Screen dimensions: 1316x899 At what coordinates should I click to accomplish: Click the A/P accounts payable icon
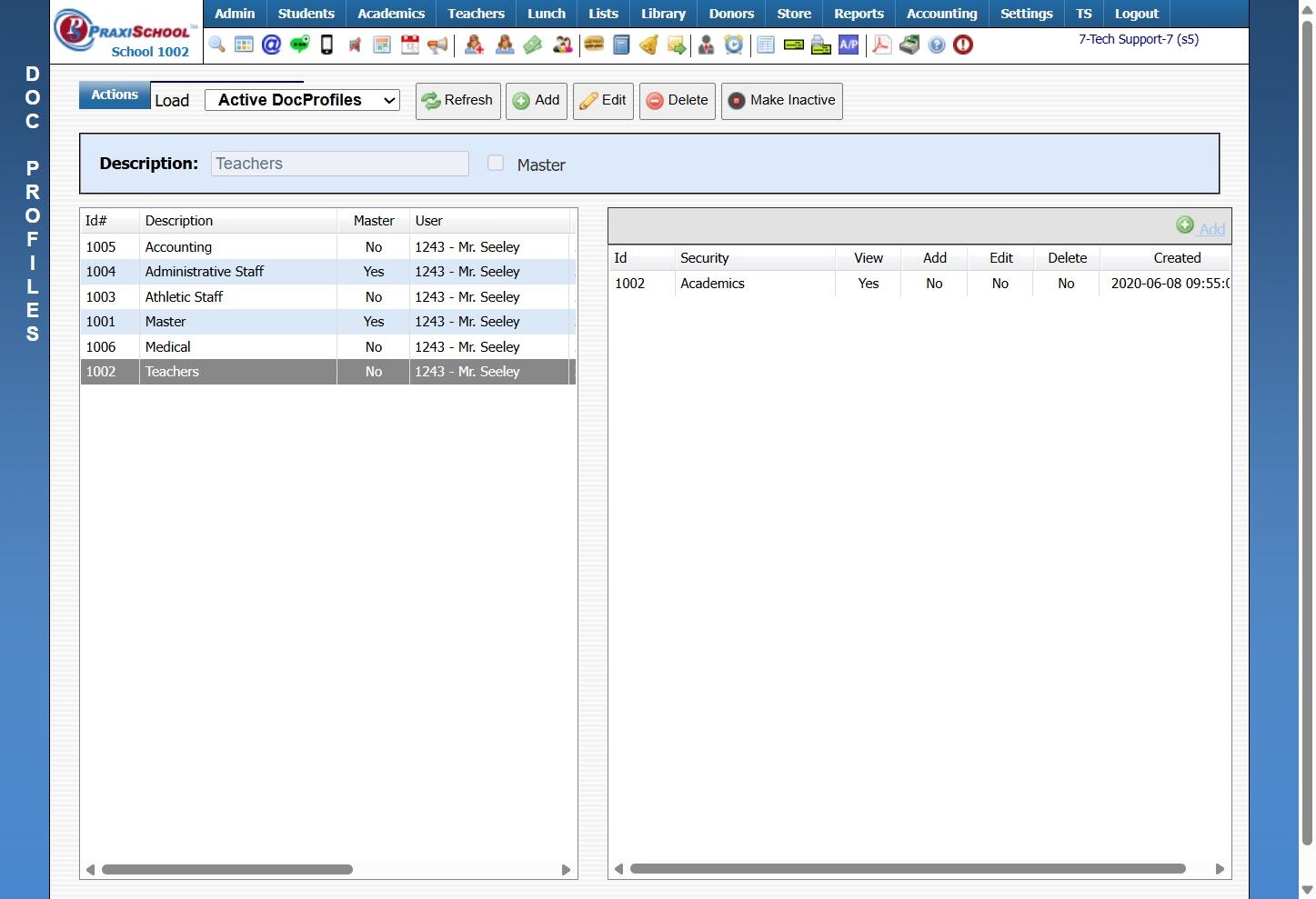849,45
